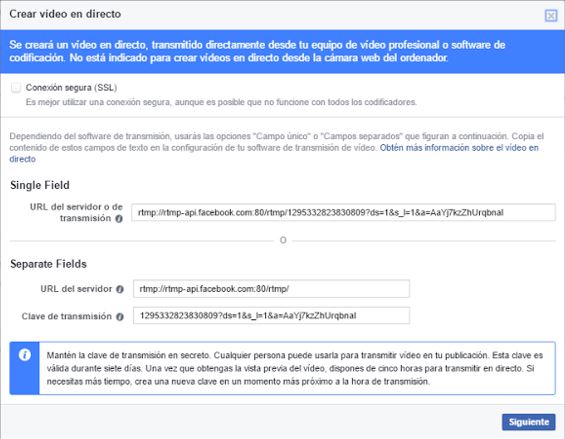Click info icon next to URL del servidor

(120, 289)
